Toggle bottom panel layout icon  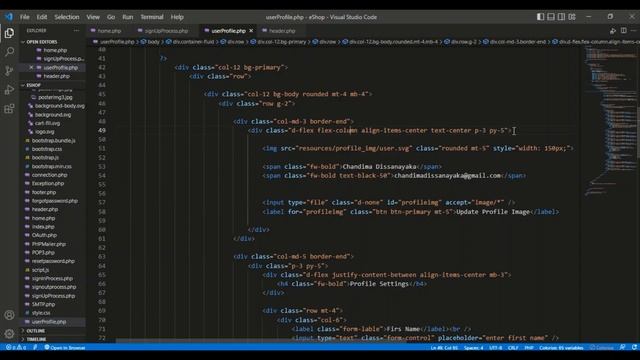(551, 17)
